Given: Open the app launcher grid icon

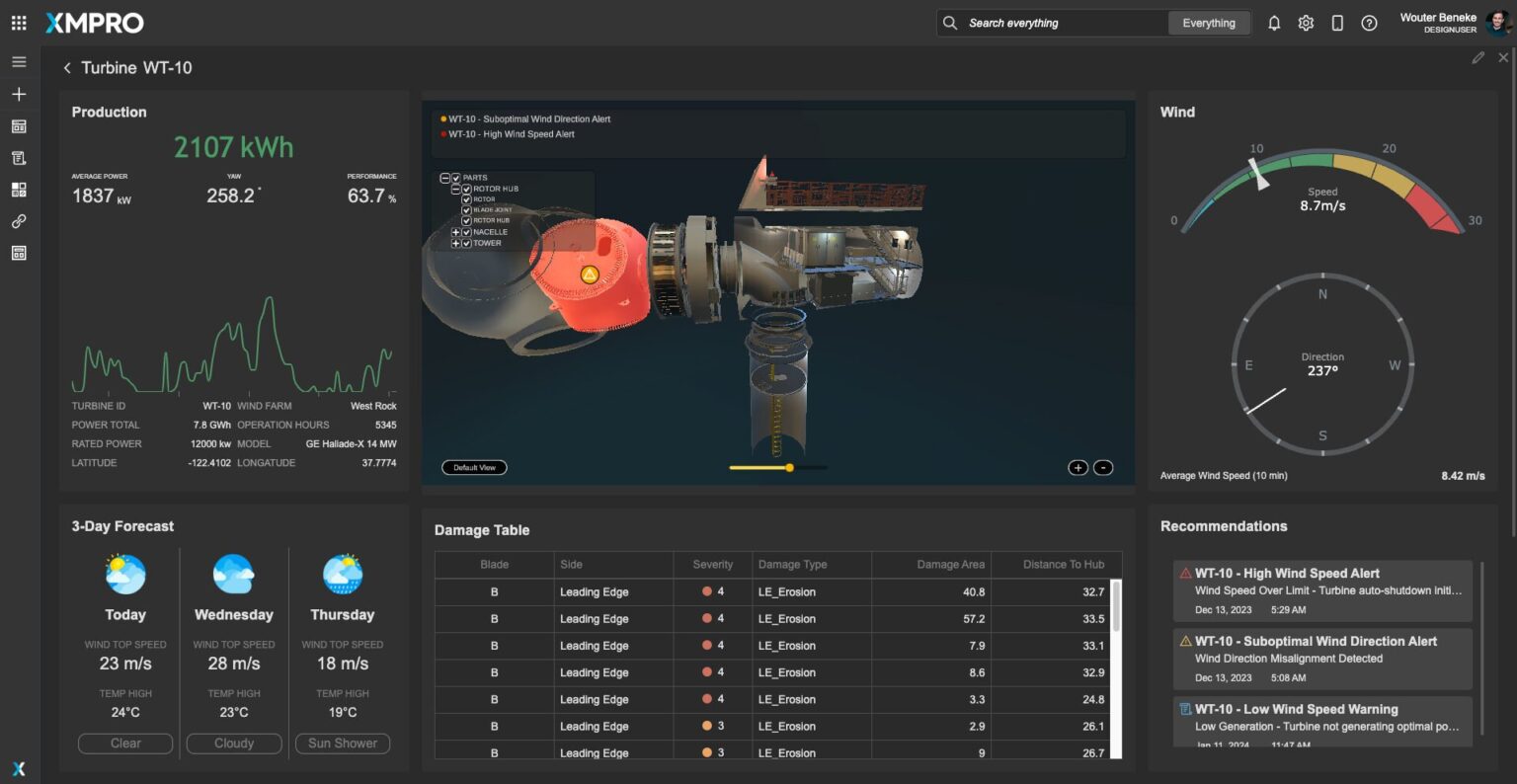Looking at the screenshot, I should tap(19, 23).
